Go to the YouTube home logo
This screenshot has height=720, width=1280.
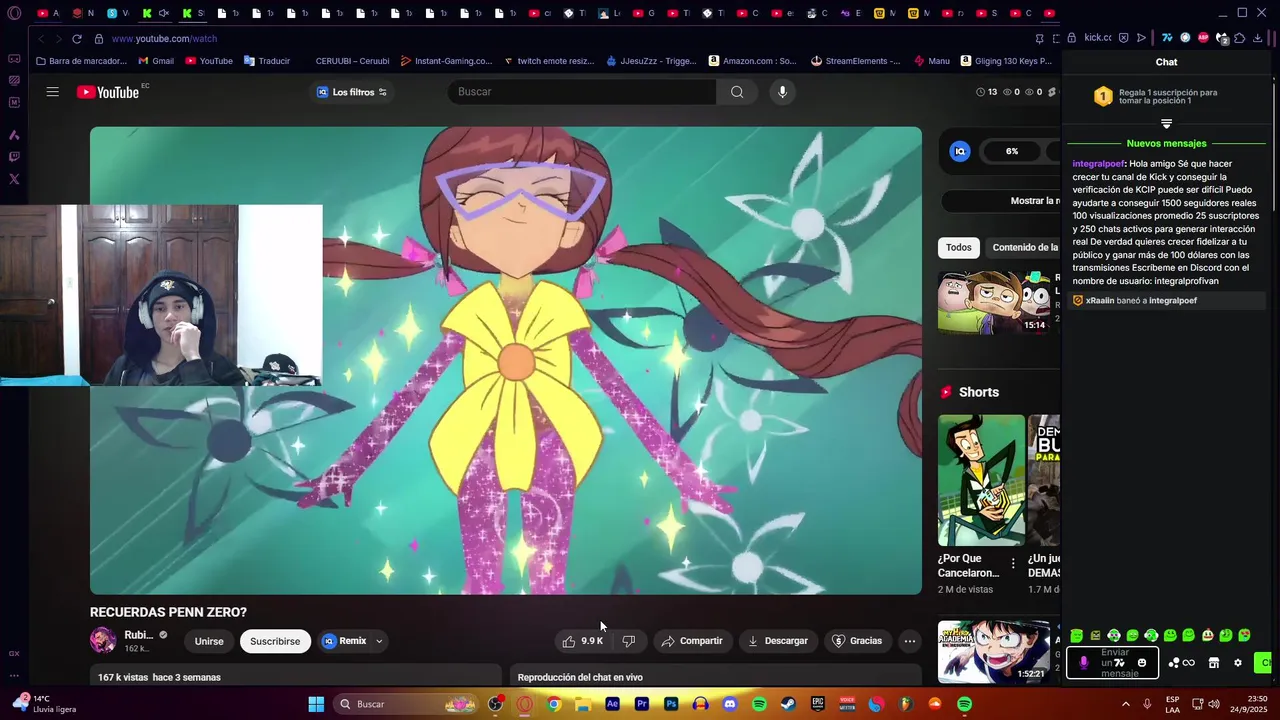tap(108, 92)
